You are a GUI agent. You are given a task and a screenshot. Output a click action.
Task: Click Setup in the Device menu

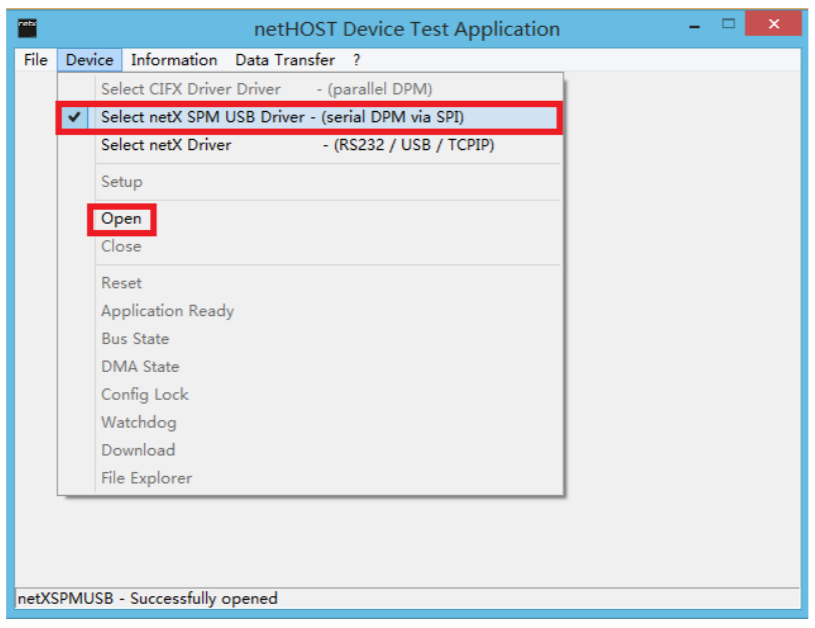[x=310, y=181]
